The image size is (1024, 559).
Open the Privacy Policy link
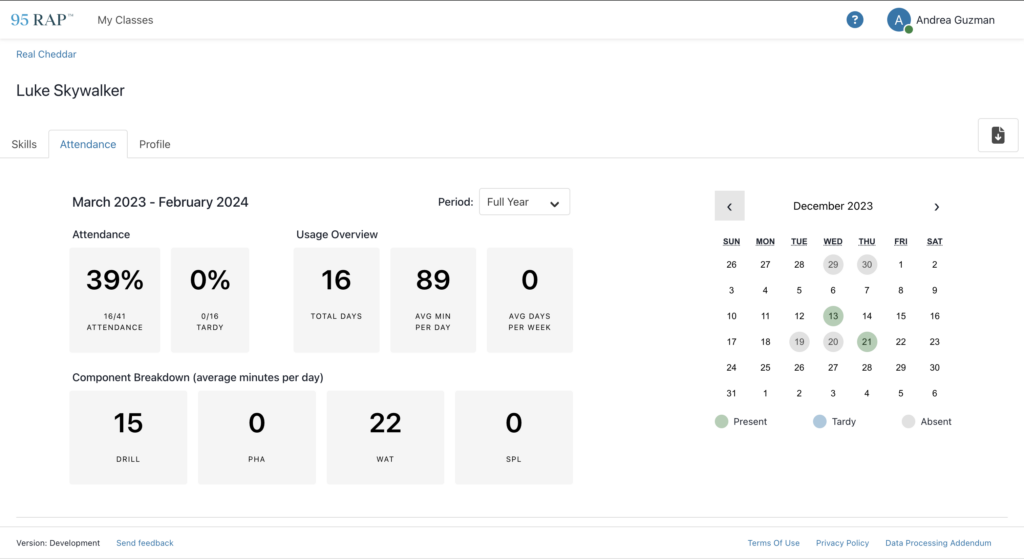coord(842,543)
